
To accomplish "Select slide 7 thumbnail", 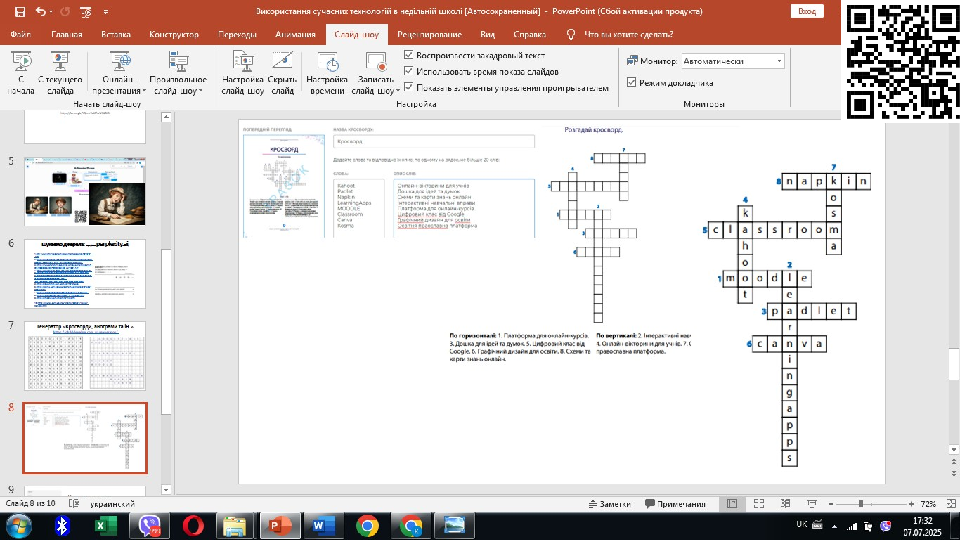I will [85, 356].
